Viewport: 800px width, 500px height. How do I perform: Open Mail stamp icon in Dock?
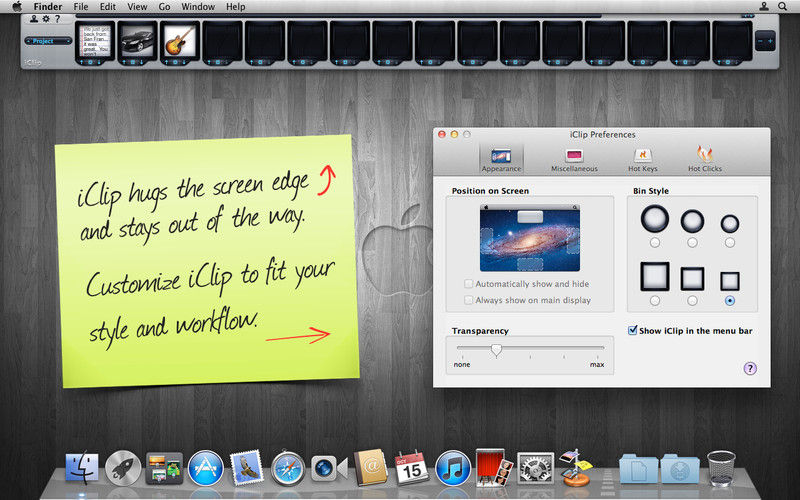[x=246, y=467]
